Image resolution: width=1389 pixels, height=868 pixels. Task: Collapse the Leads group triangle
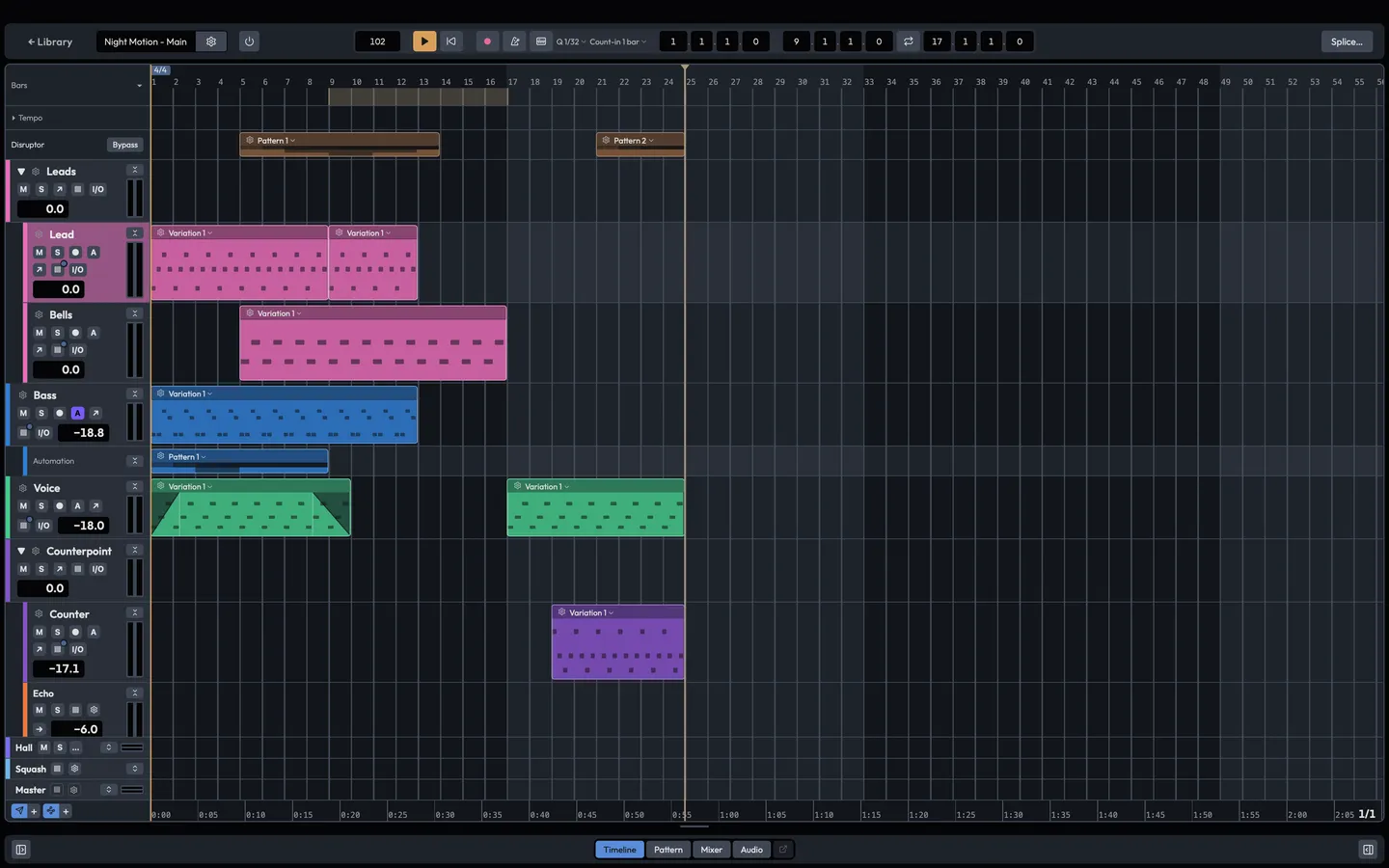pos(21,172)
